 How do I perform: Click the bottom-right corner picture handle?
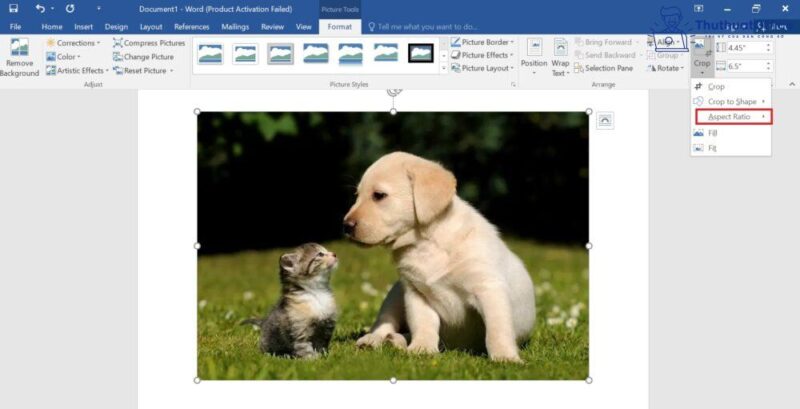pos(589,380)
